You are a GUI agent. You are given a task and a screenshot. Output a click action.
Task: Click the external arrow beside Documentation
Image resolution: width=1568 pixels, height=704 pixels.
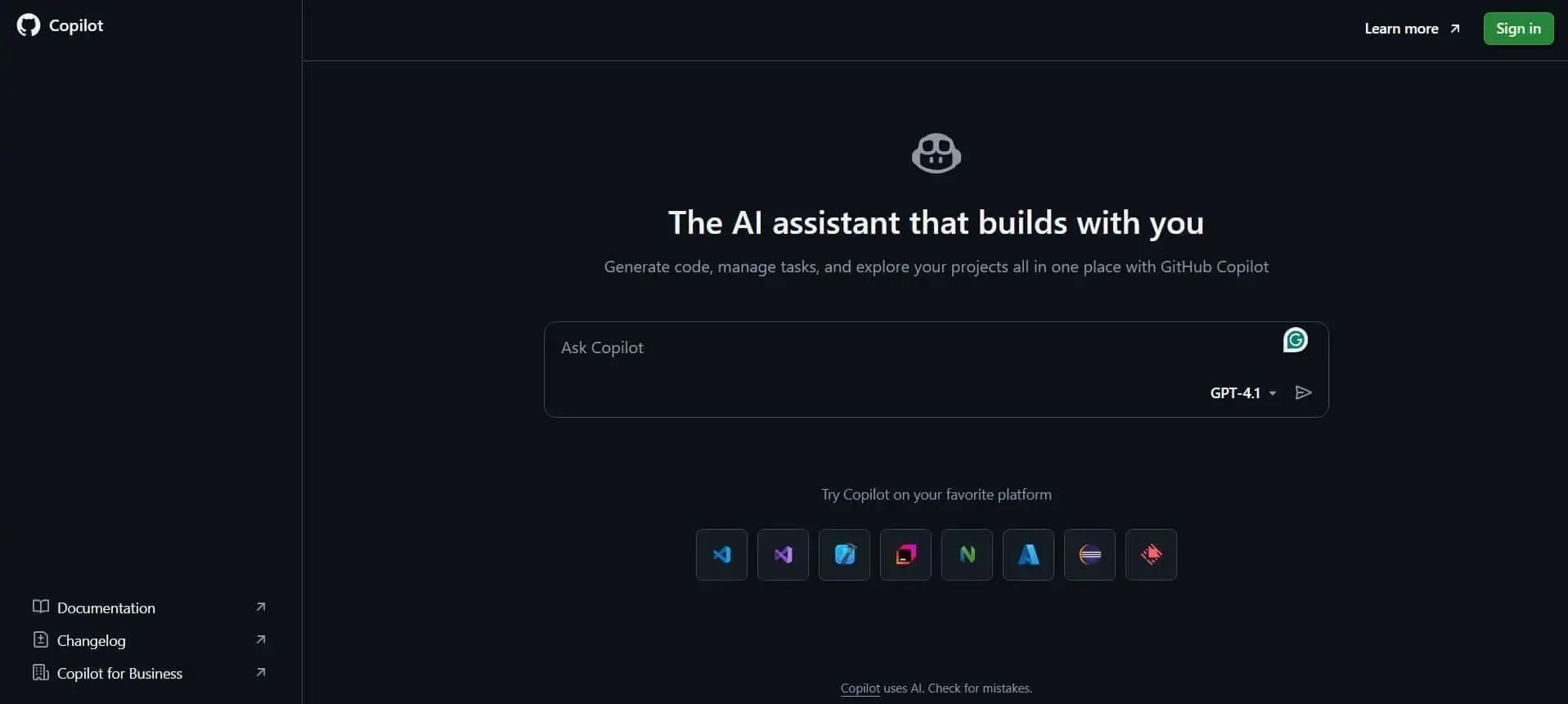click(261, 607)
